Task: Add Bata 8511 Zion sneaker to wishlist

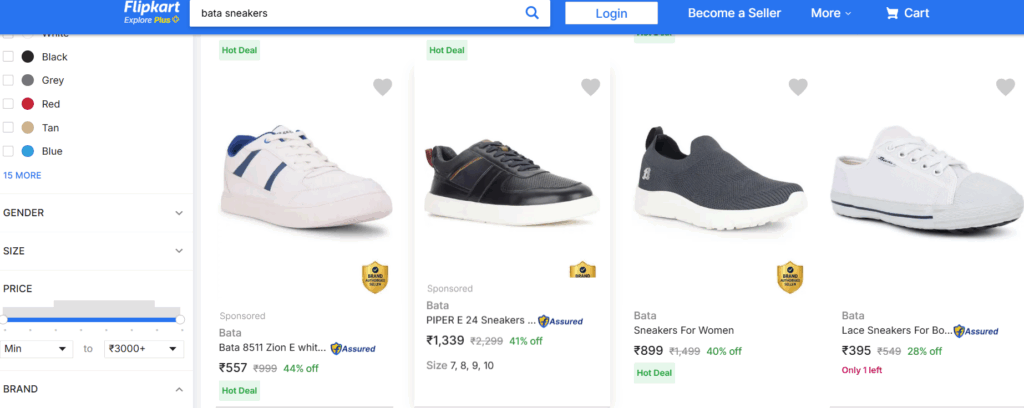Action: [x=383, y=87]
